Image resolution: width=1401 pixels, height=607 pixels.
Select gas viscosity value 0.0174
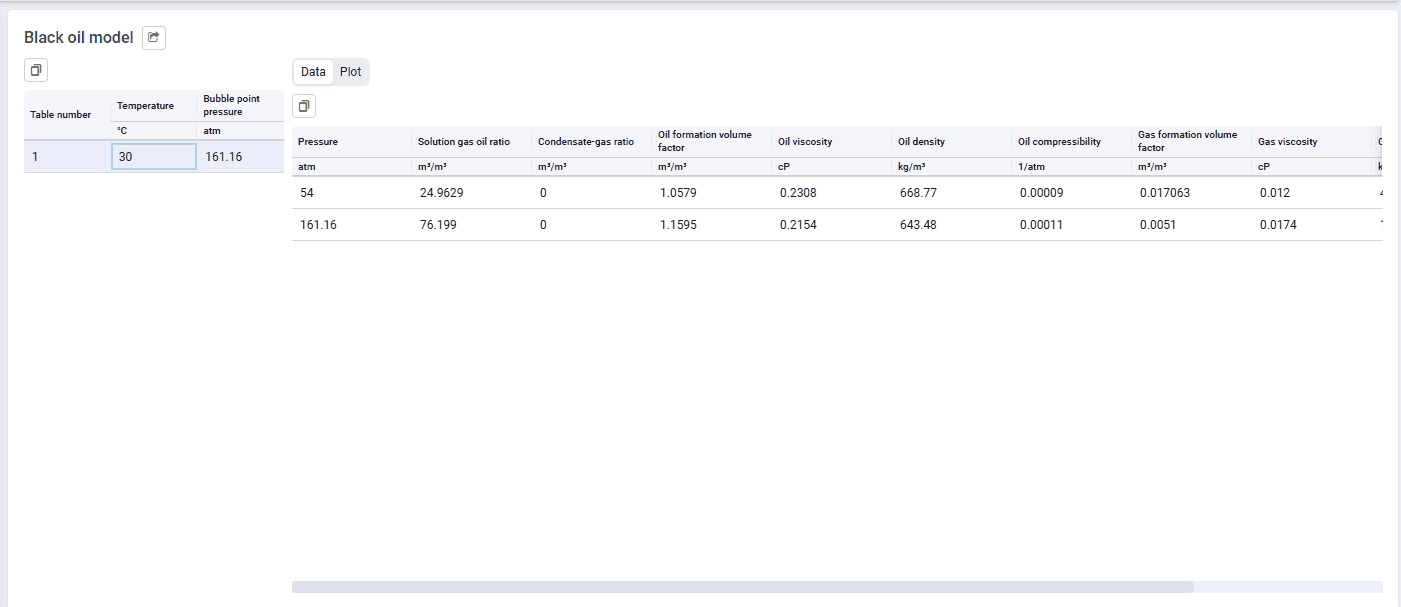click(1312, 225)
